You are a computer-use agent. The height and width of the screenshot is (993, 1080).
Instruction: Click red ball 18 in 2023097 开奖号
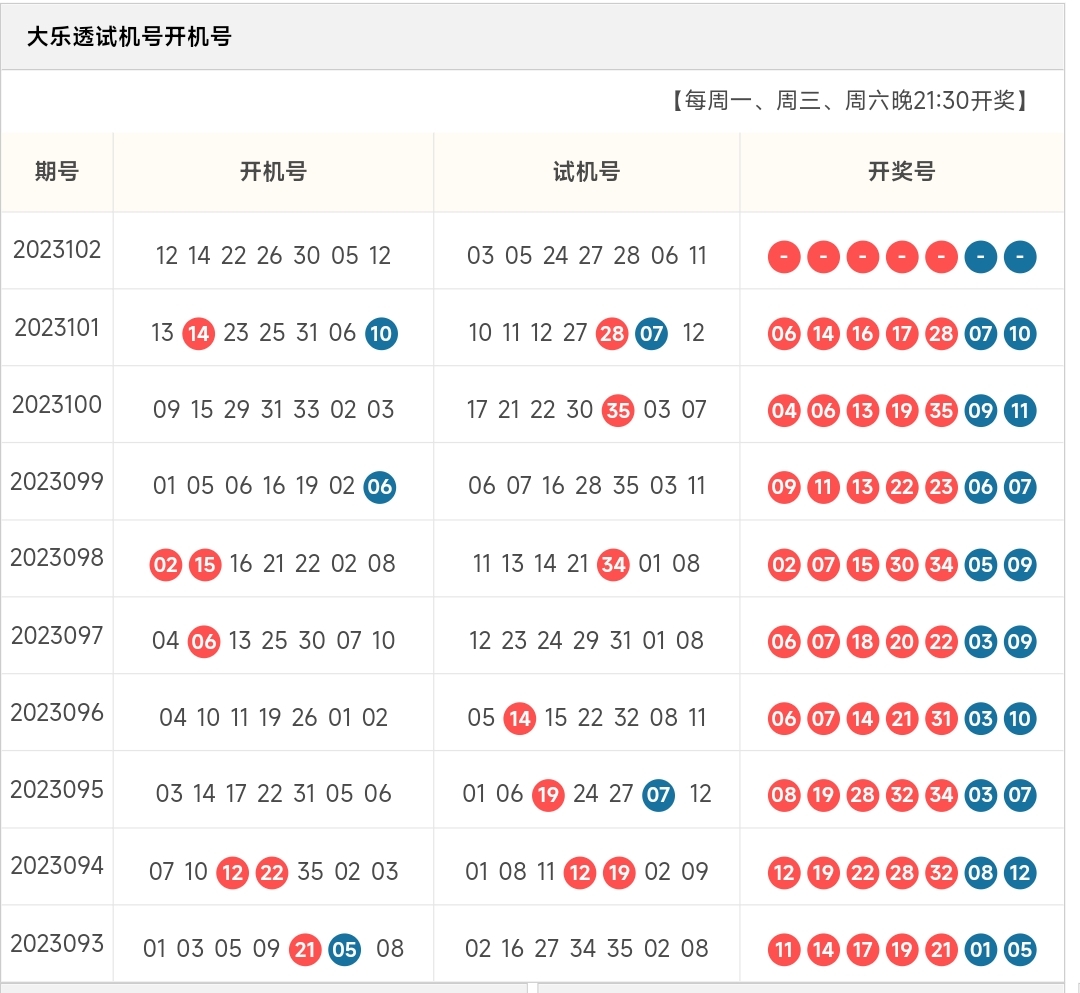(862, 642)
